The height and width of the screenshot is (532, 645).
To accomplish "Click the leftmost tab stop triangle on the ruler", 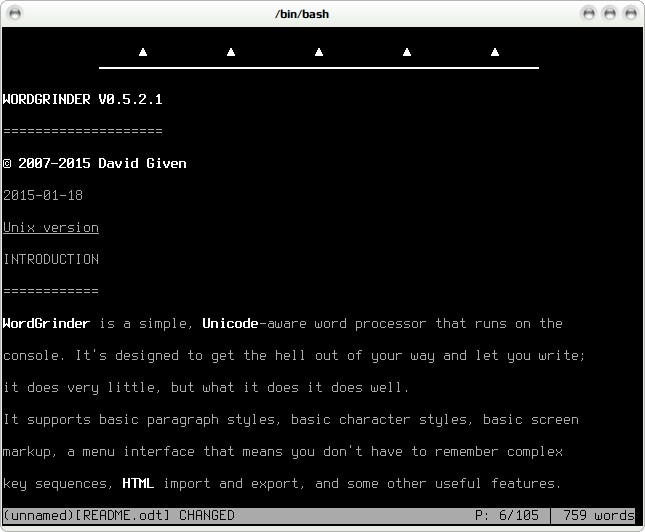I will point(143,52).
